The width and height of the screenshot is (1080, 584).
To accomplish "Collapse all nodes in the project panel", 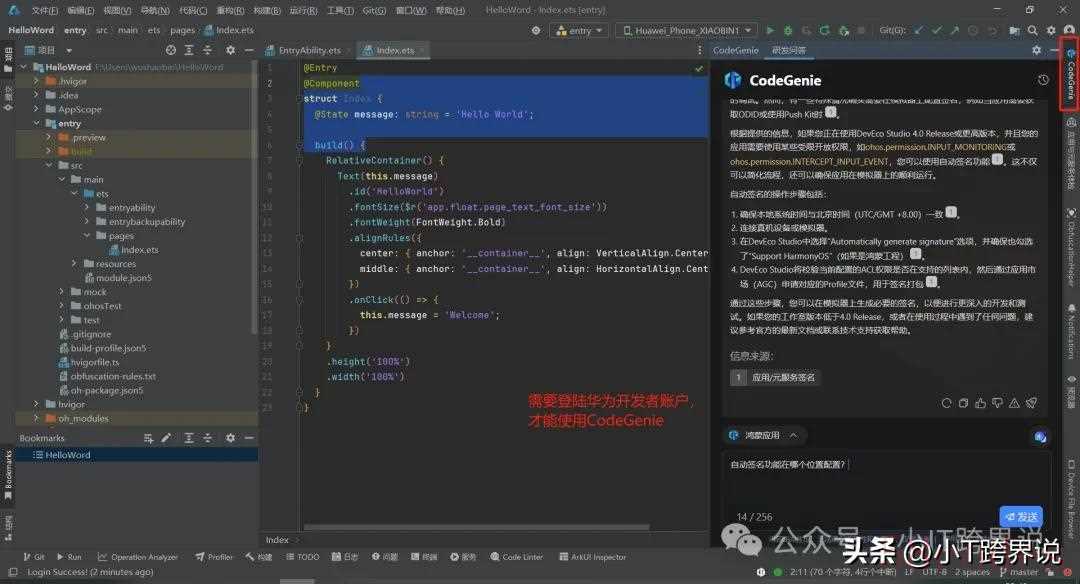I will pyautogui.click(x=207, y=50).
